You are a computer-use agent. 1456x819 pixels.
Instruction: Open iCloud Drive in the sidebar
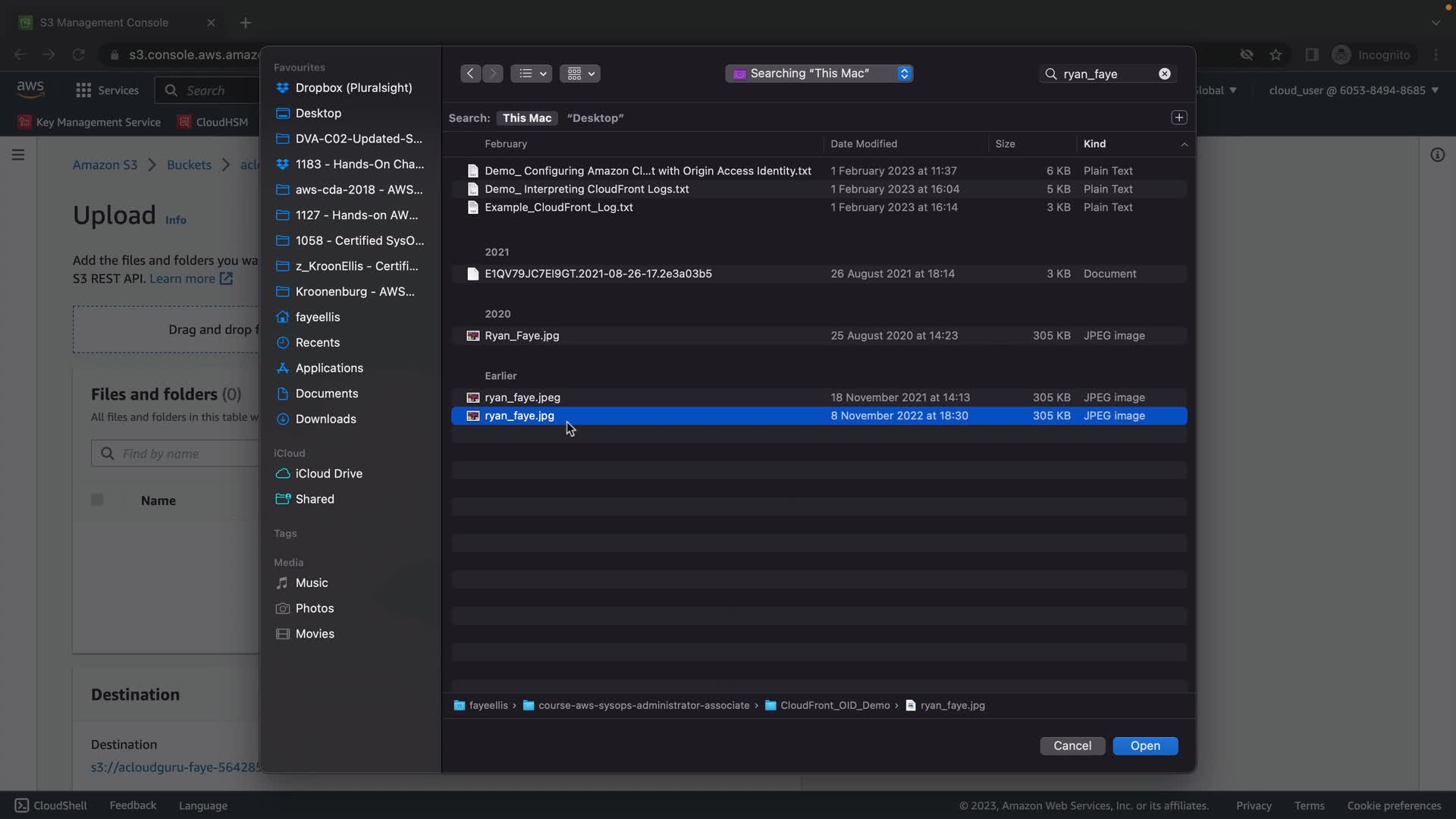click(328, 474)
